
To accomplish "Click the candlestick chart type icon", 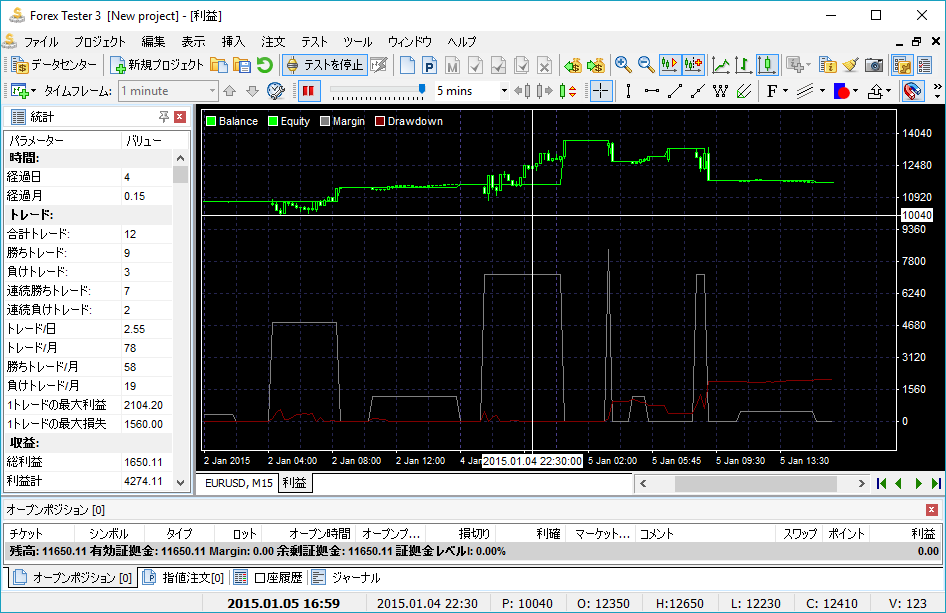I will point(767,65).
